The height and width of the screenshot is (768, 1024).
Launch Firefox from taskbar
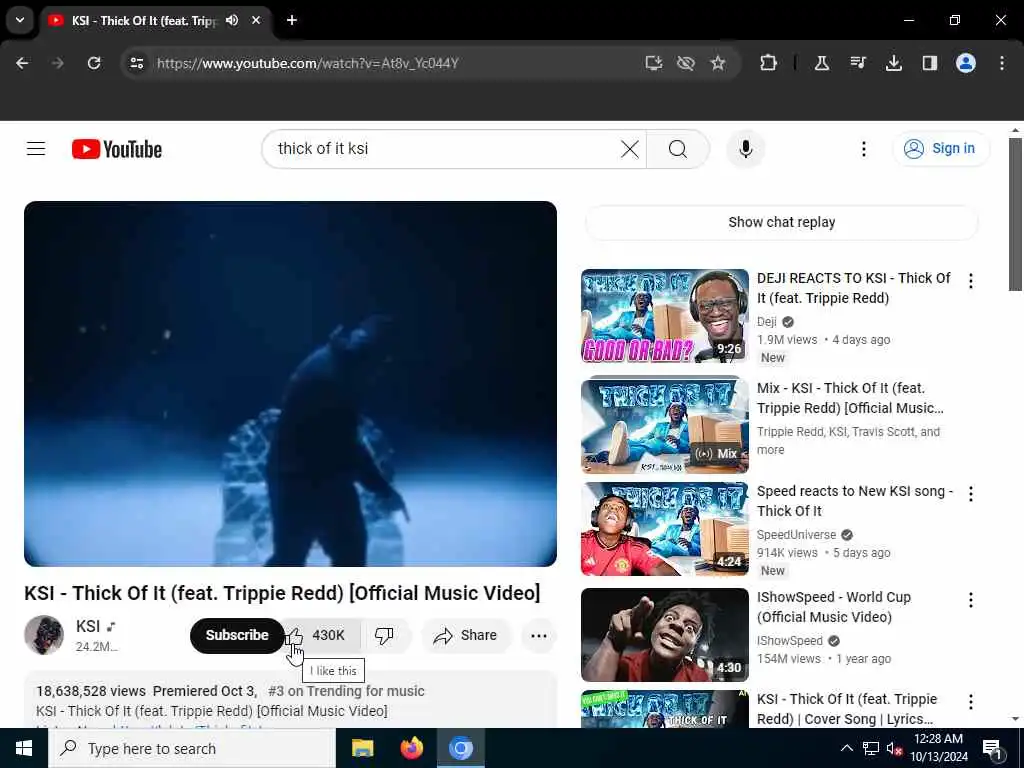[411, 748]
